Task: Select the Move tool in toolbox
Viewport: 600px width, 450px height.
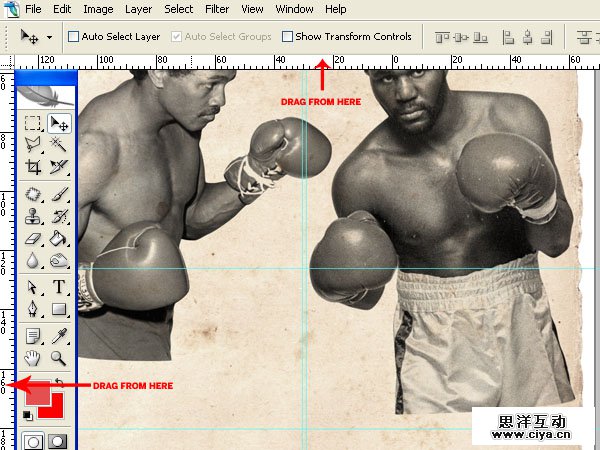Action: coord(58,124)
